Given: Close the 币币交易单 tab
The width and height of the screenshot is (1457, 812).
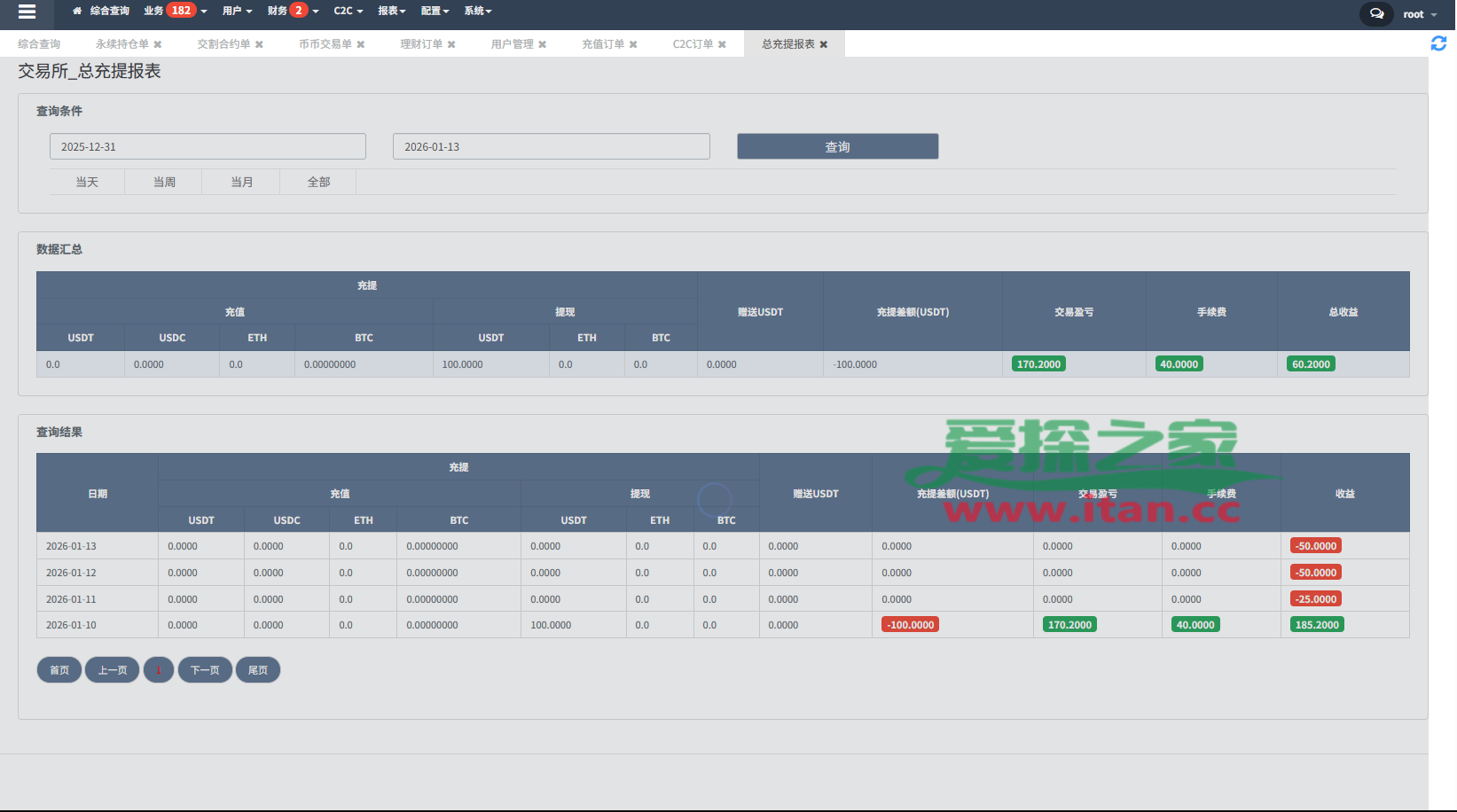Looking at the screenshot, I should click(361, 44).
